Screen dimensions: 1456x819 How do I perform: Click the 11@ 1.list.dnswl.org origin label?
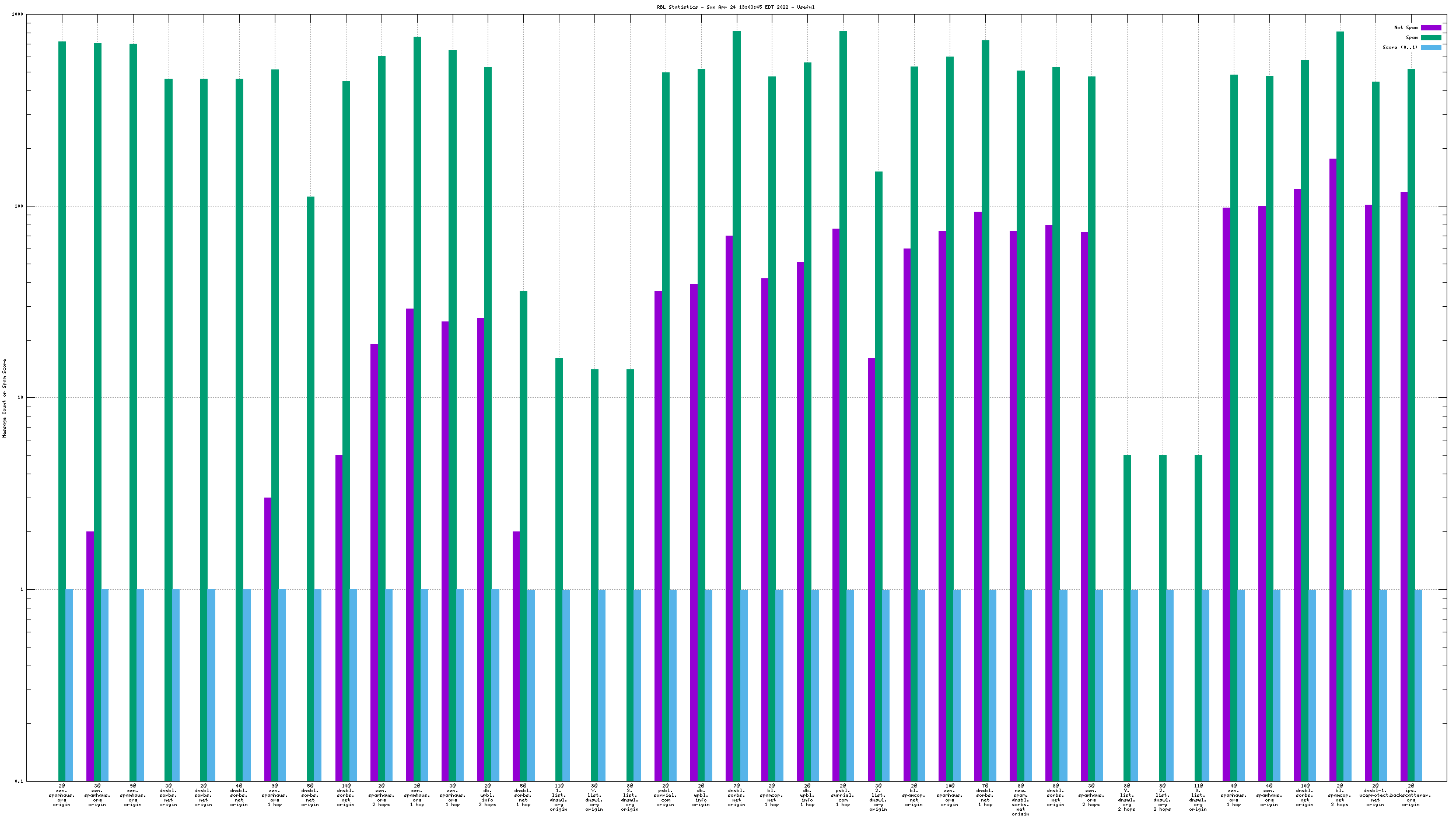(x=558, y=797)
